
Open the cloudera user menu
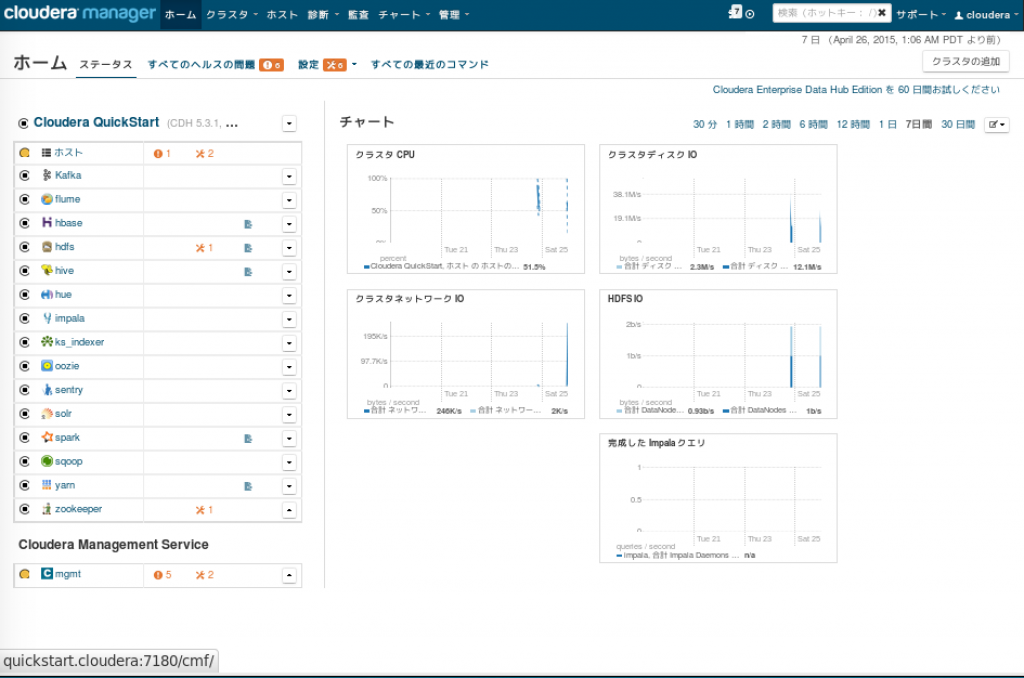985,14
